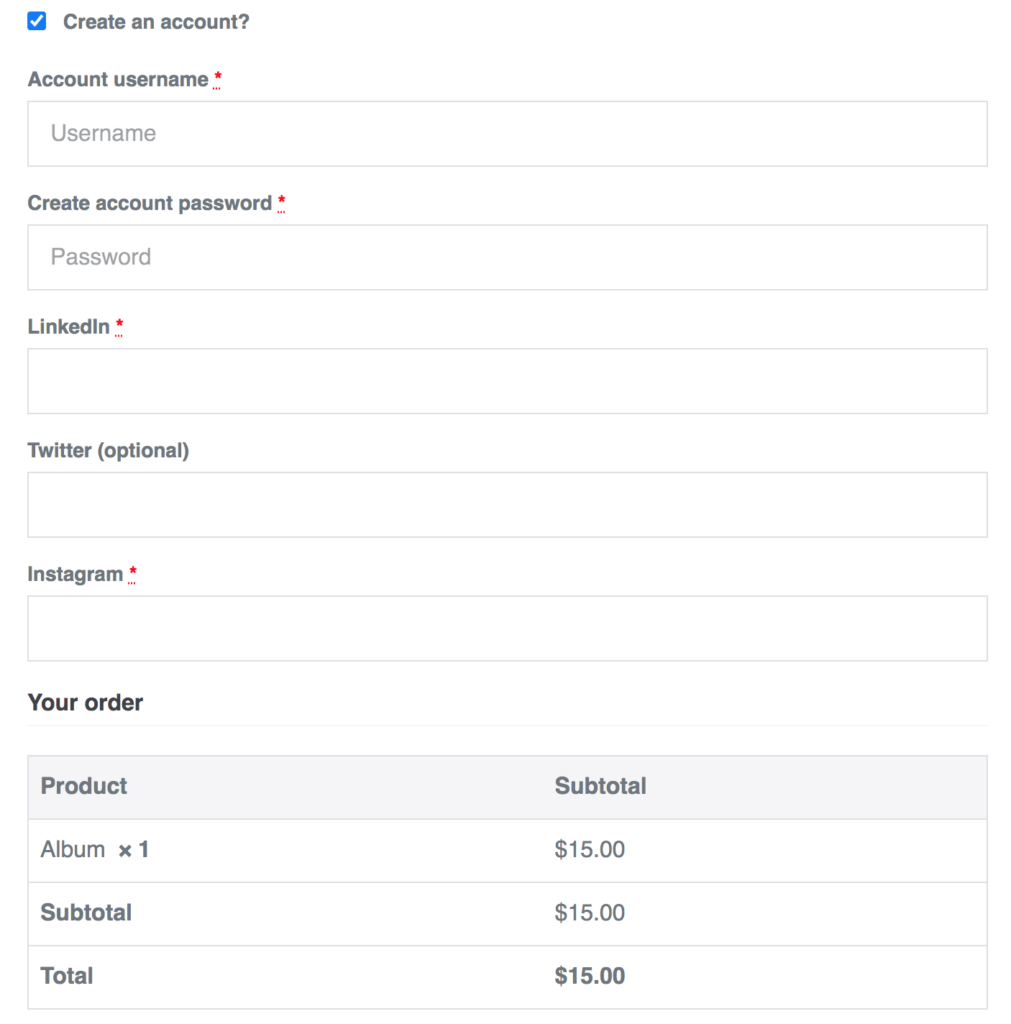Click the Product column header
The image size is (1011, 1024).
coord(84,786)
